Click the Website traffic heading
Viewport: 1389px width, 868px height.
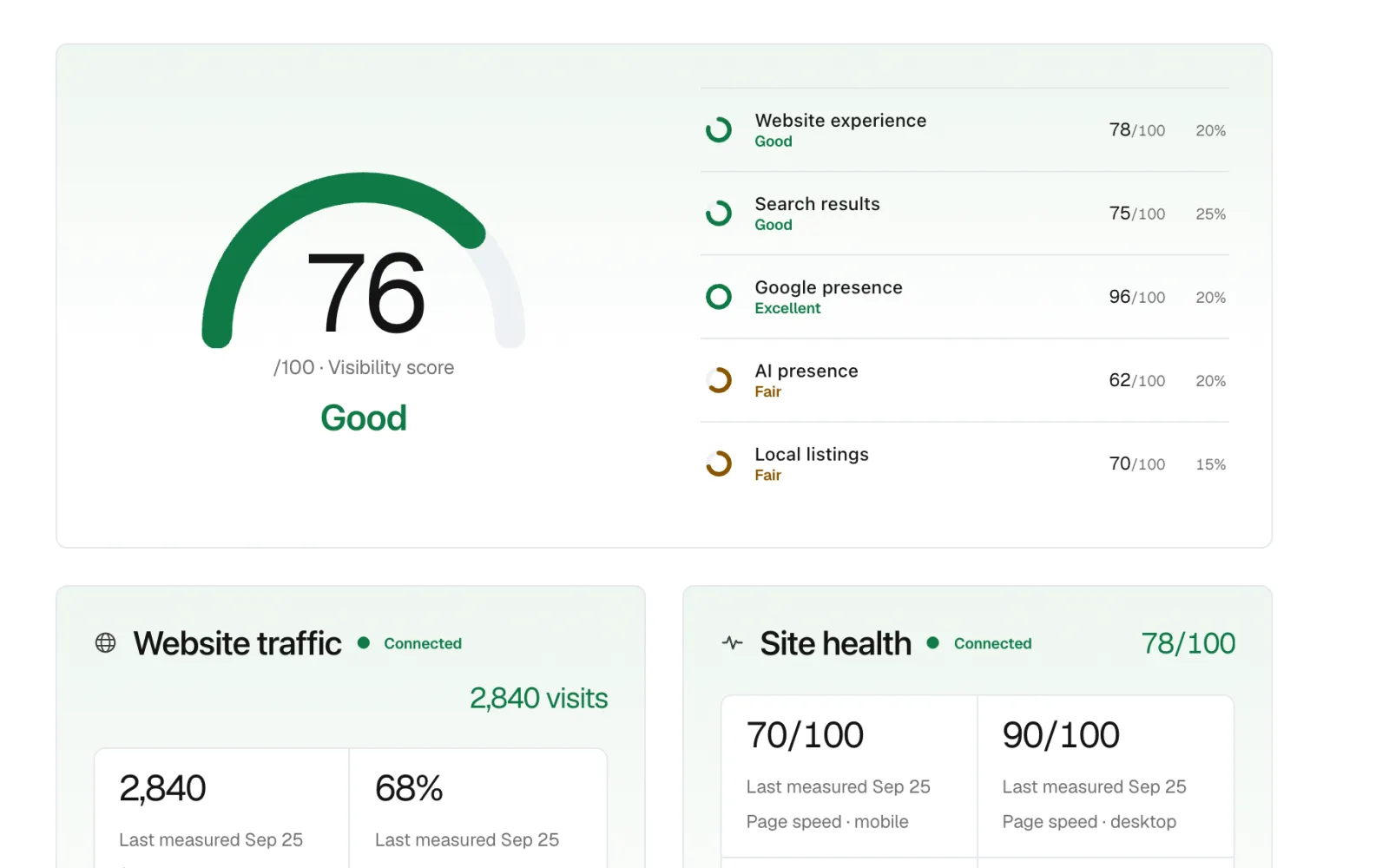[237, 643]
